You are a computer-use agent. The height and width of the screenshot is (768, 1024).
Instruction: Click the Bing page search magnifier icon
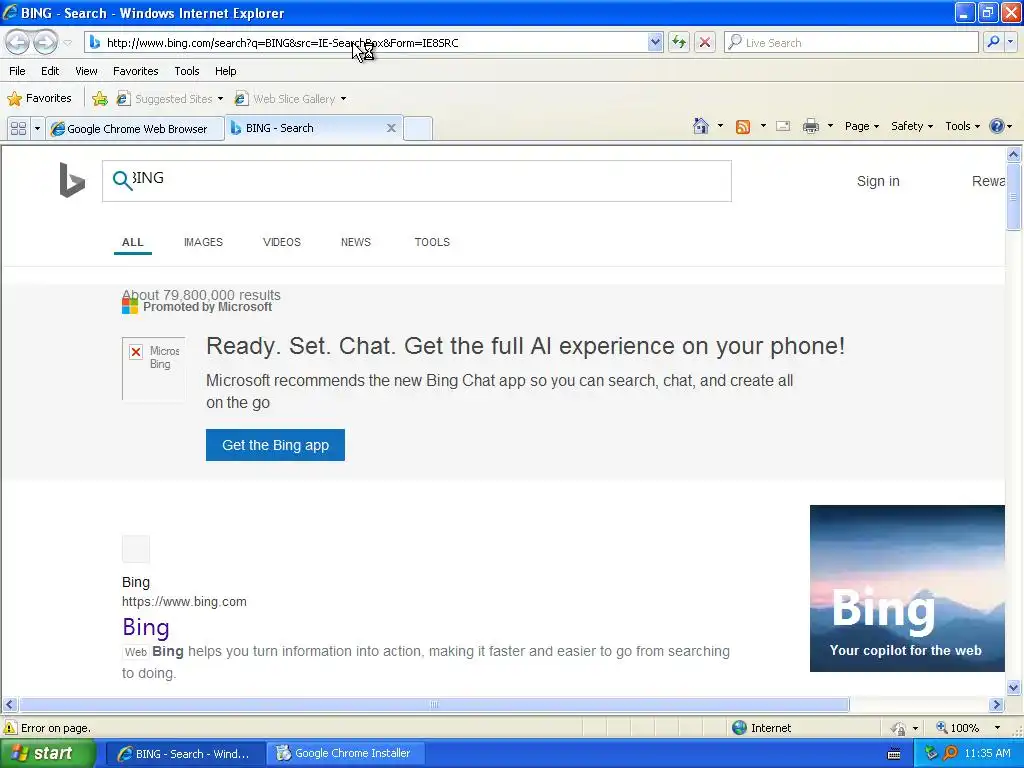click(122, 180)
